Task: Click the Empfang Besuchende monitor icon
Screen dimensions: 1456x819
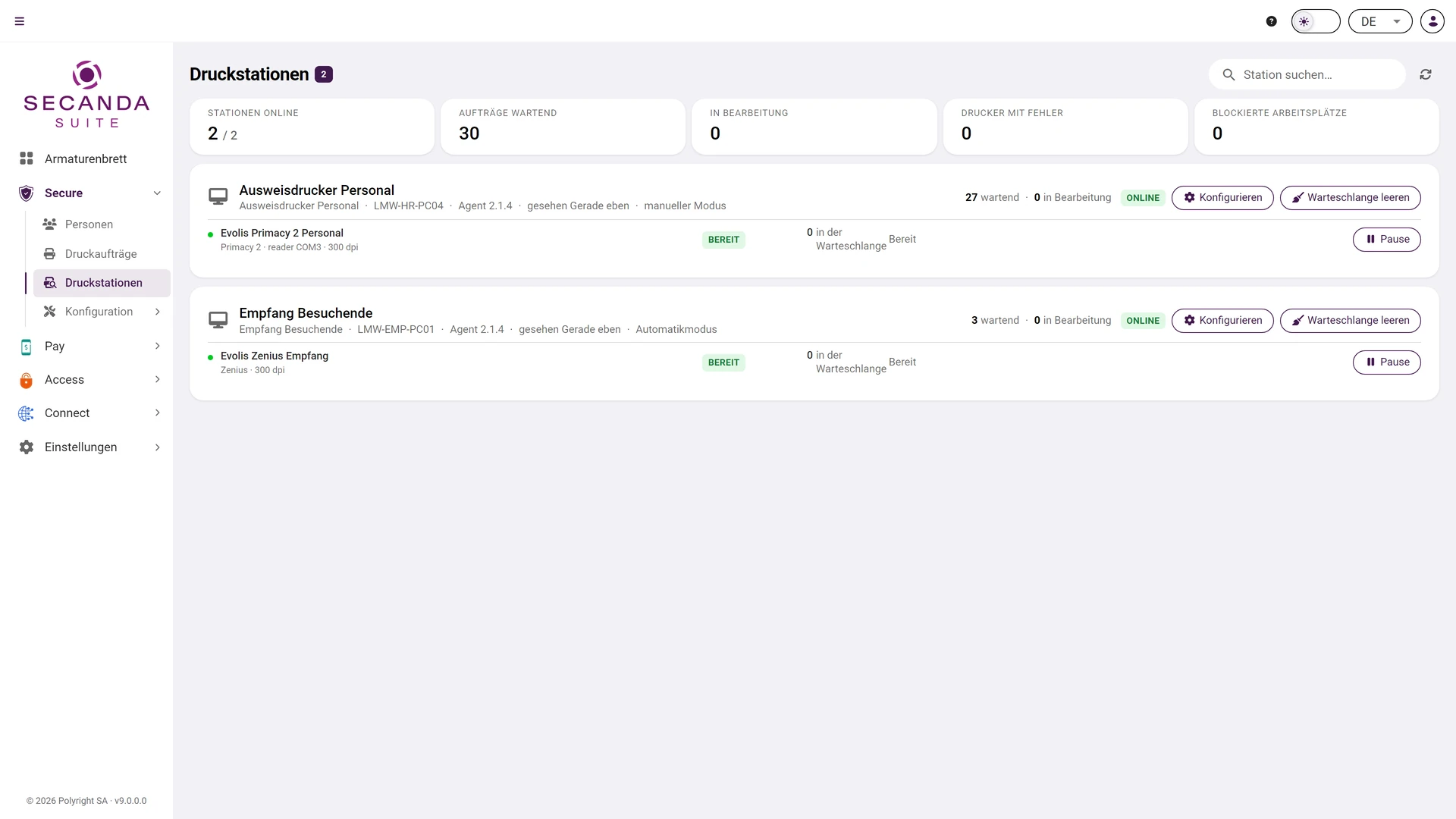Action: [218, 320]
